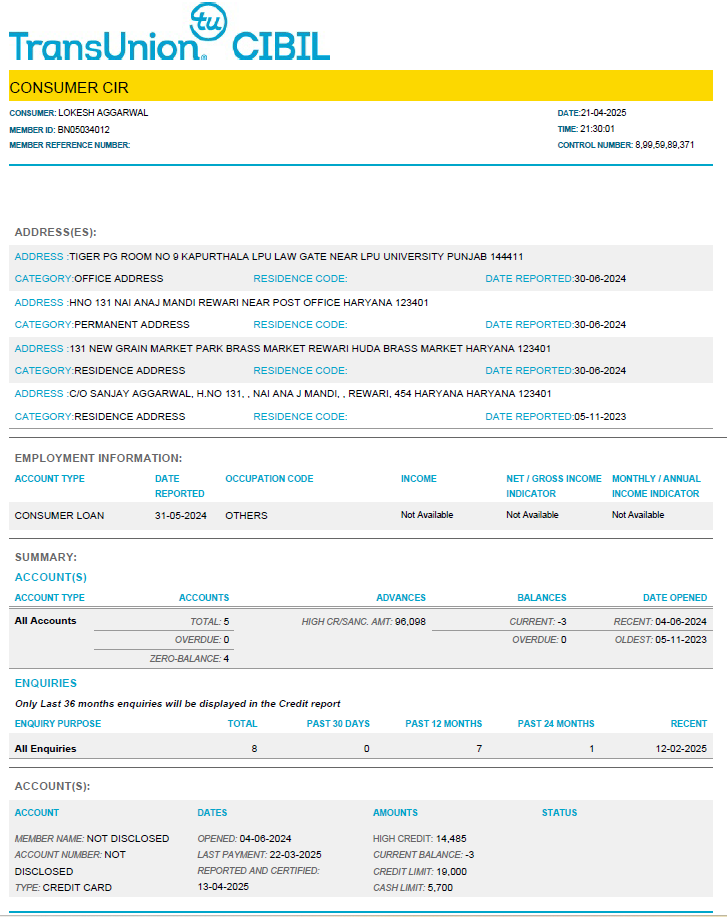Click the DATES column header in accounts
The width and height of the screenshot is (727, 917).
pyautogui.click(x=212, y=813)
